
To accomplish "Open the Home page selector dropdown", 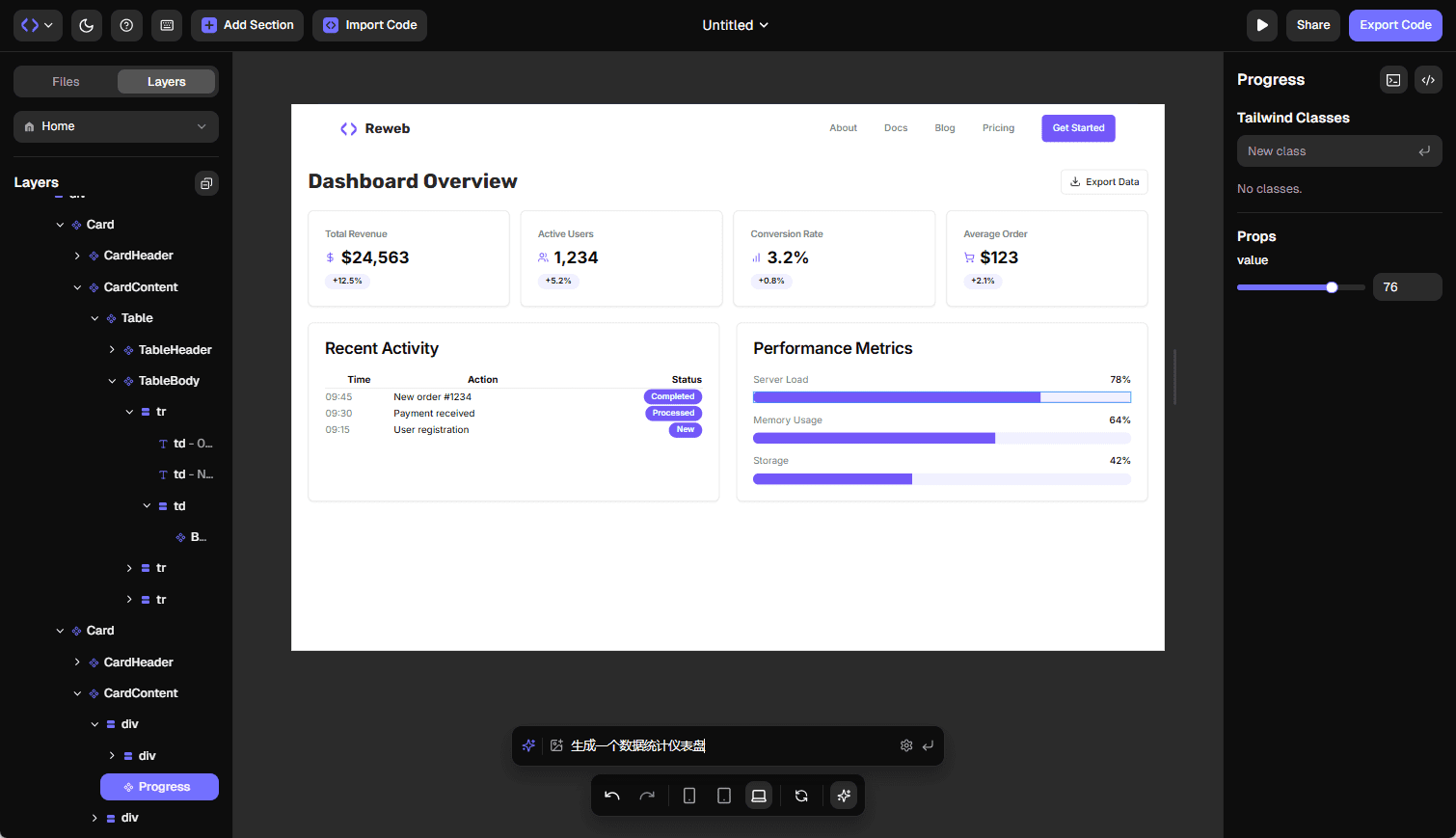I will [116, 126].
